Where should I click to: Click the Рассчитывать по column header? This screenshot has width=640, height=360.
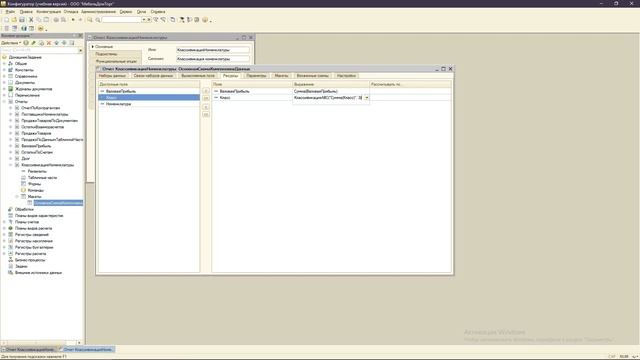tap(410, 84)
